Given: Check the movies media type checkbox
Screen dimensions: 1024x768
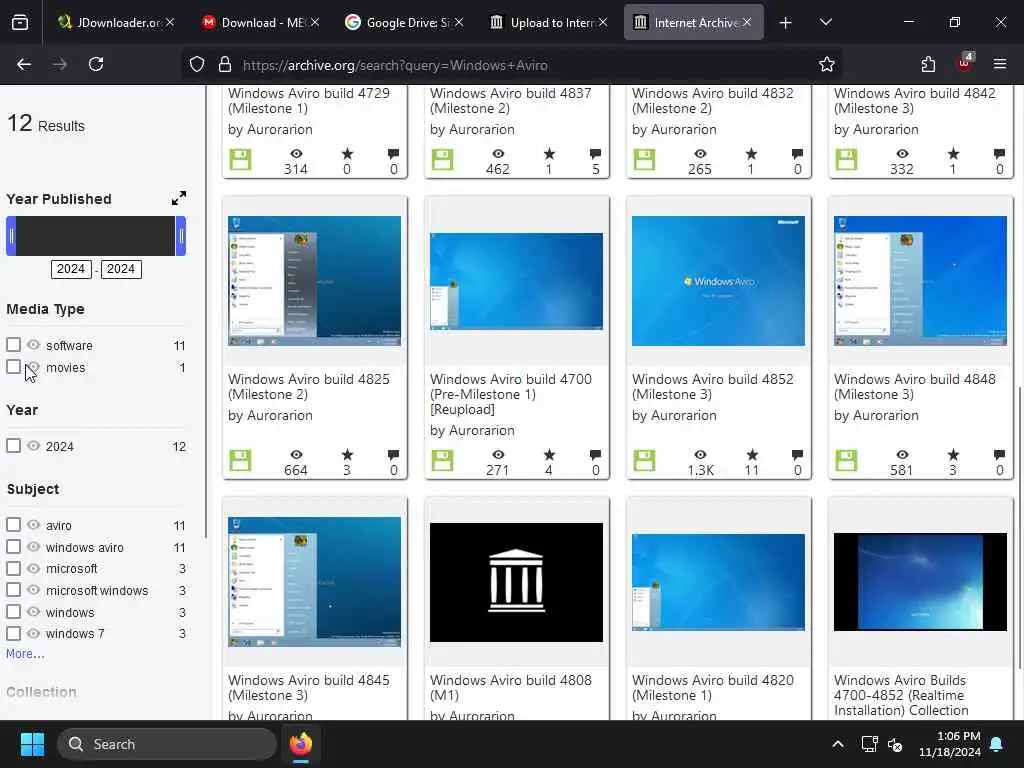Looking at the screenshot, I should point(13,366).
